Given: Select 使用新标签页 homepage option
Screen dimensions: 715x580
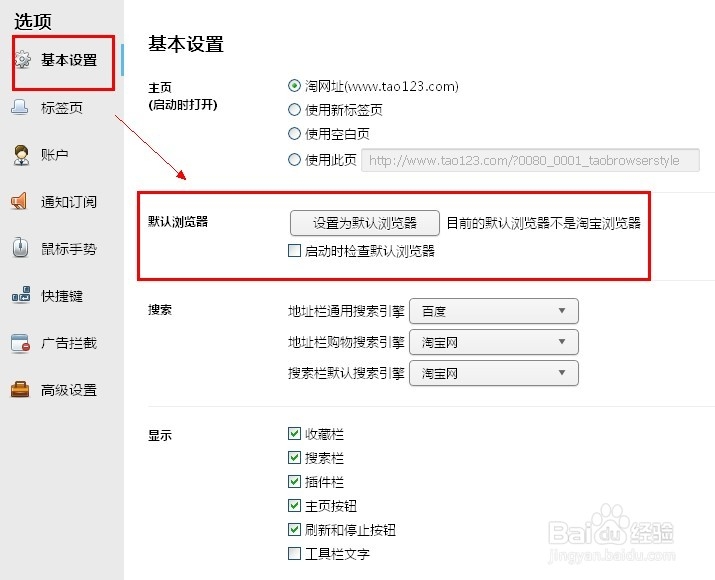Looking at the screenshot, I should click(295, 109).
